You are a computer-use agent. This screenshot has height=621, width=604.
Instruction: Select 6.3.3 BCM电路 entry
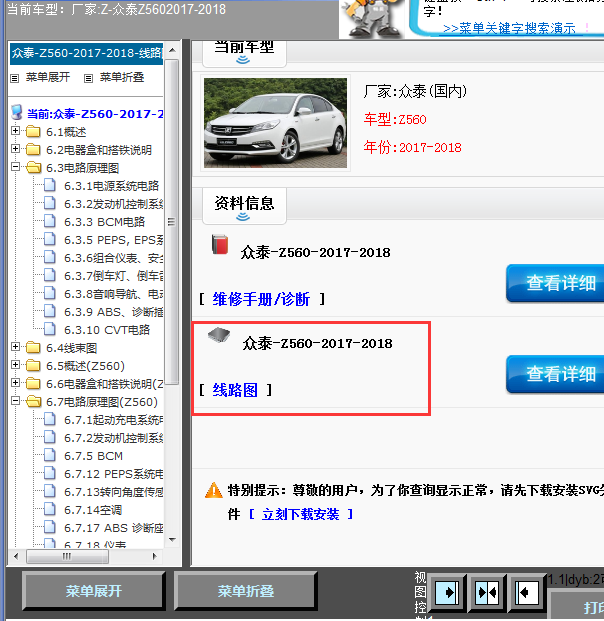coord(105,222)
